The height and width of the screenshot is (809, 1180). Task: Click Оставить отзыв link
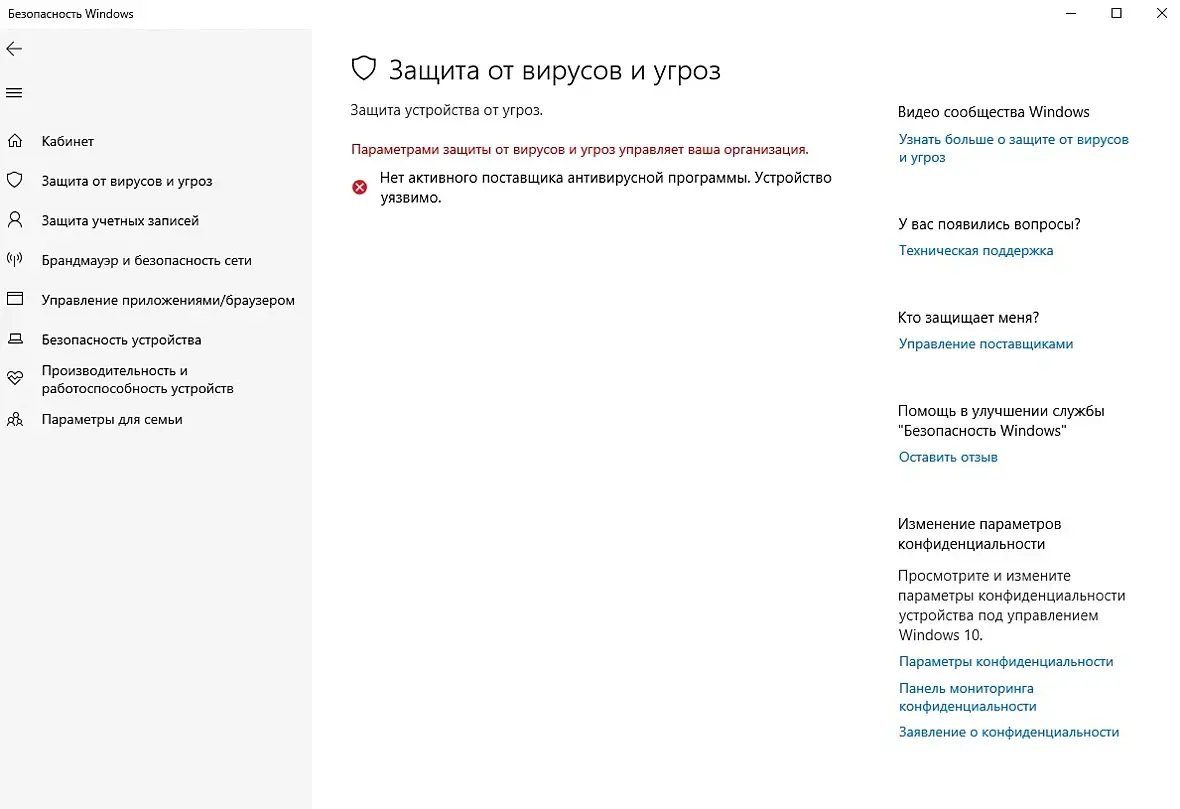click(948, 457)
